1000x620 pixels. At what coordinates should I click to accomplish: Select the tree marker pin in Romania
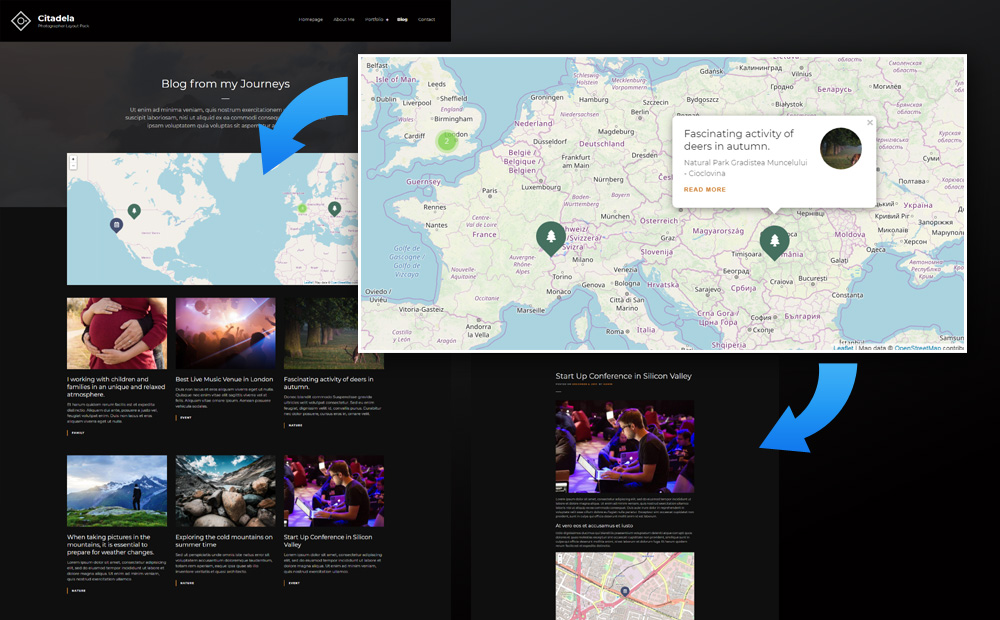[x=773, y=241]
